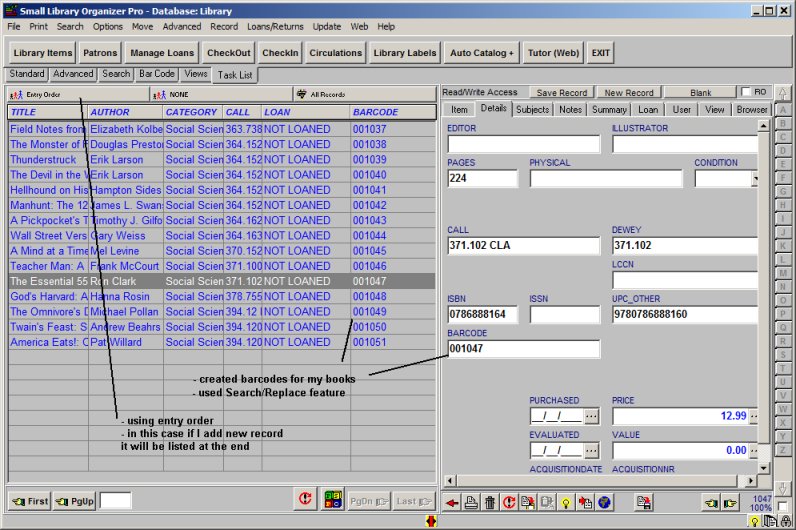This screenshot has width=796, height=530.
Task: Click the red refresh icon in record toolbar
Action: 508,503
